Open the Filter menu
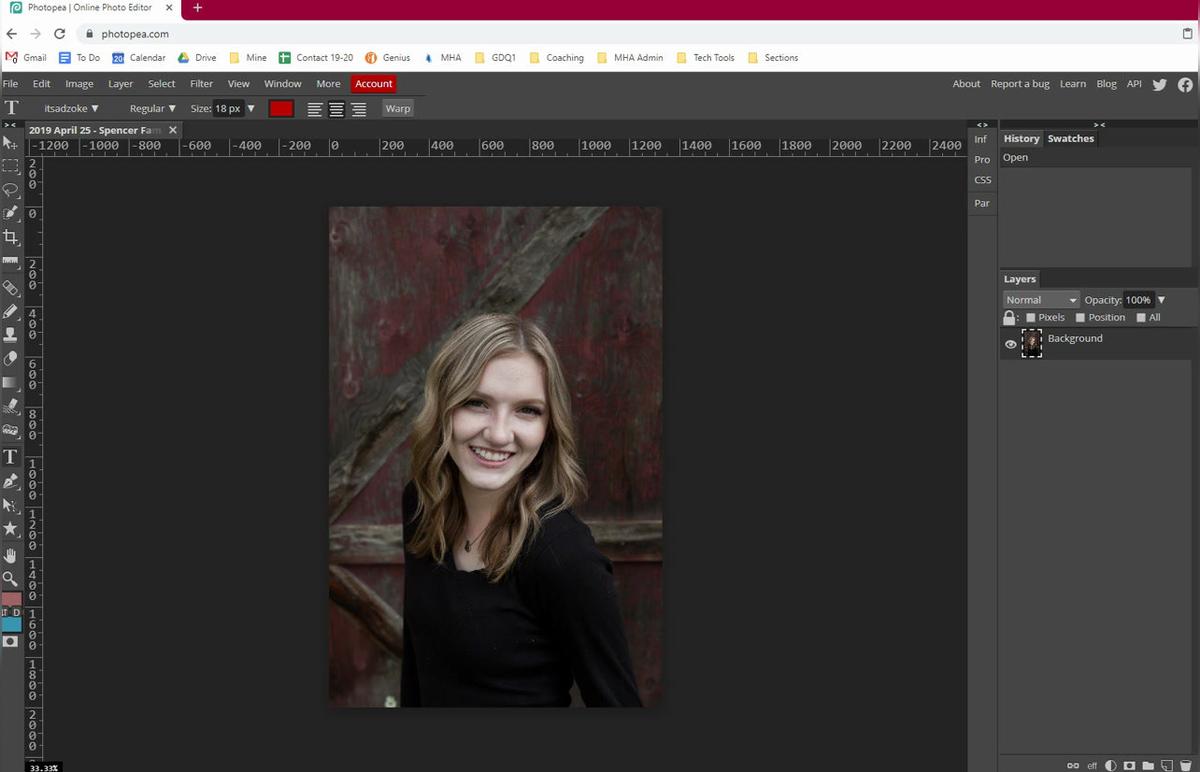The height and width of the screenshot is (772, 1200). tap(201, 84)
